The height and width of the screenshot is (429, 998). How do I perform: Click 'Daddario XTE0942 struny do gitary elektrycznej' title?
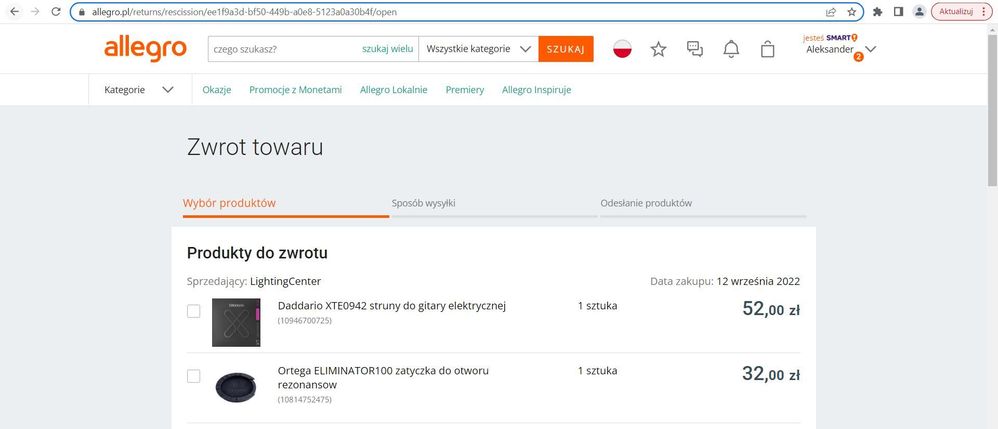click(x=391, y=306)
